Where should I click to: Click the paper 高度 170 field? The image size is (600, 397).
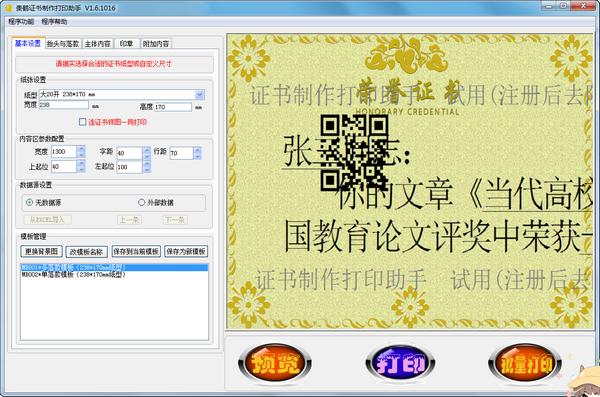[173, 107]
